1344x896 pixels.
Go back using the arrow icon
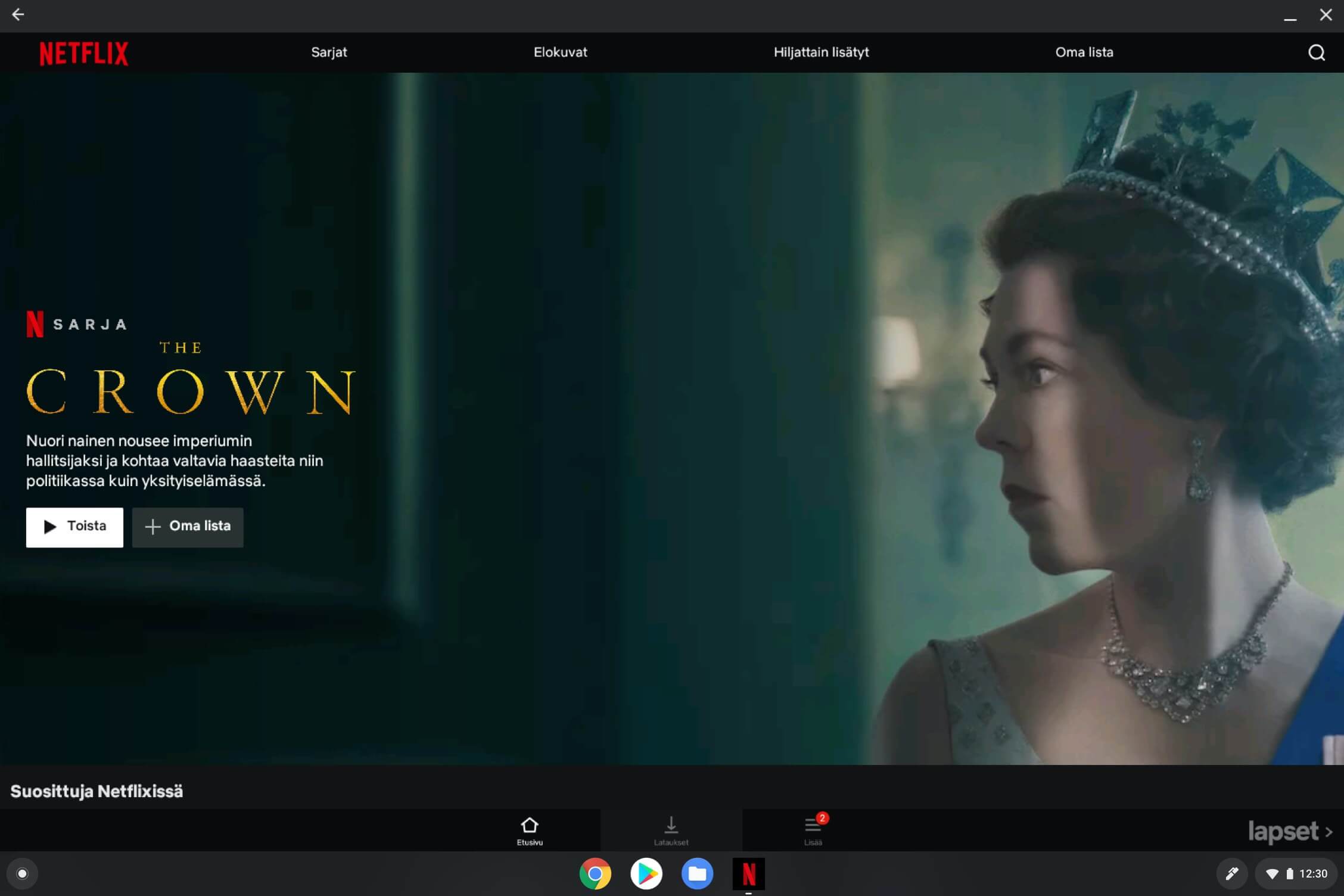(x=18, y=15)
